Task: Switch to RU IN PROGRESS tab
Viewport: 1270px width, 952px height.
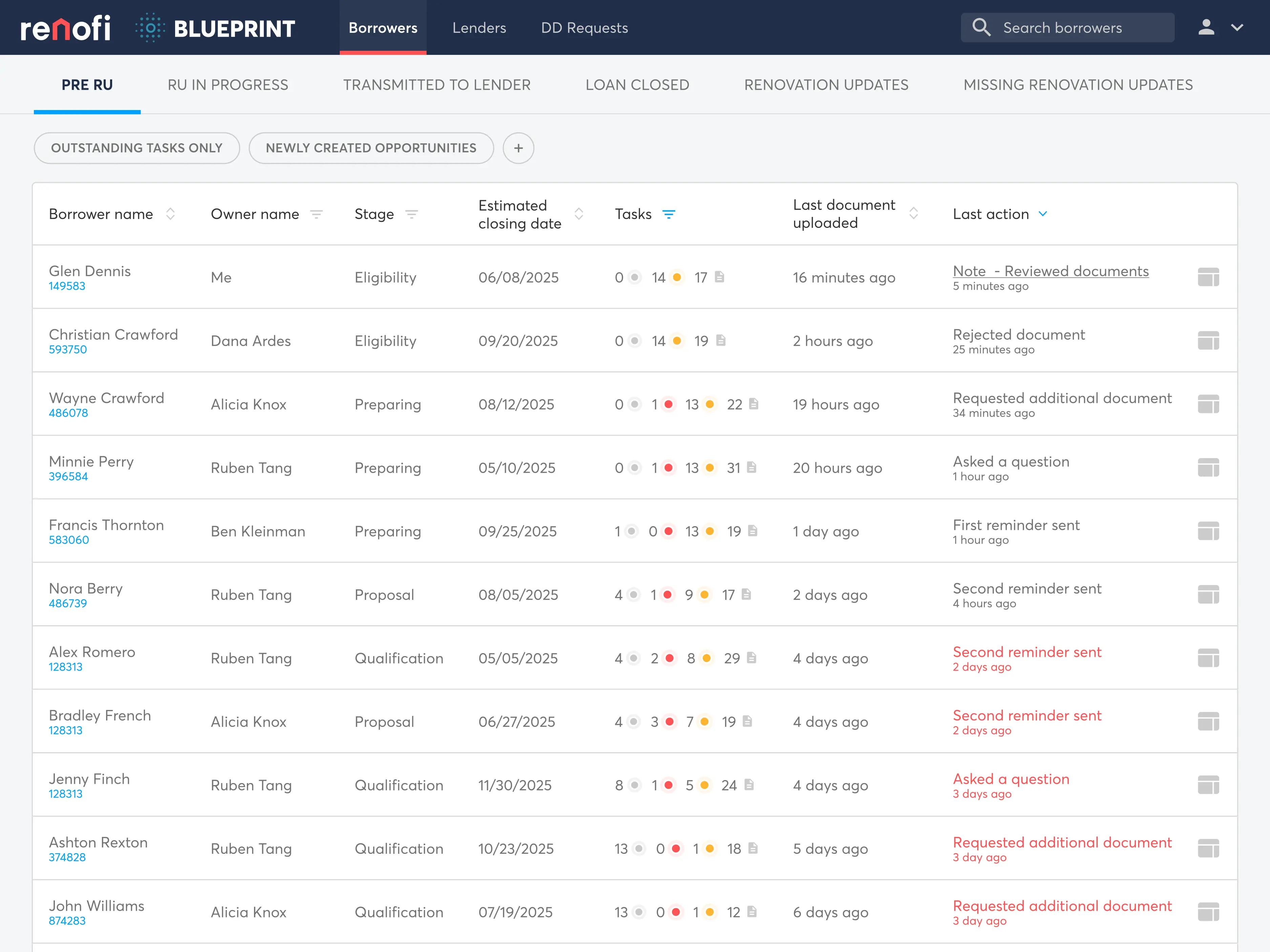Action: [x=228, y=85]
